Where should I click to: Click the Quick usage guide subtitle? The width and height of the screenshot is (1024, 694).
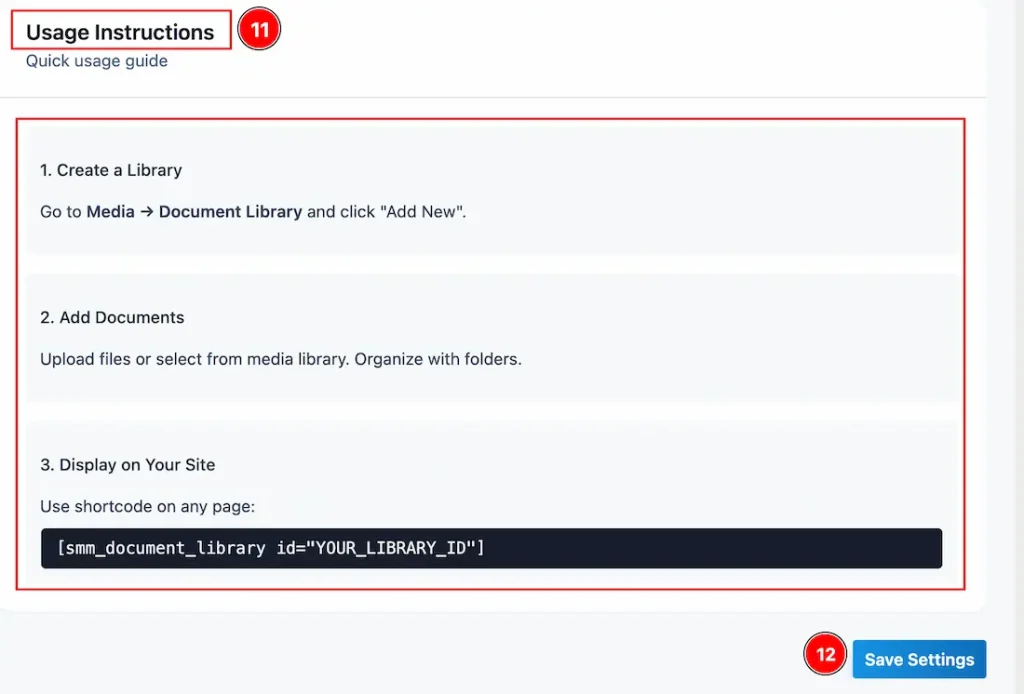[x=97, y=61]
